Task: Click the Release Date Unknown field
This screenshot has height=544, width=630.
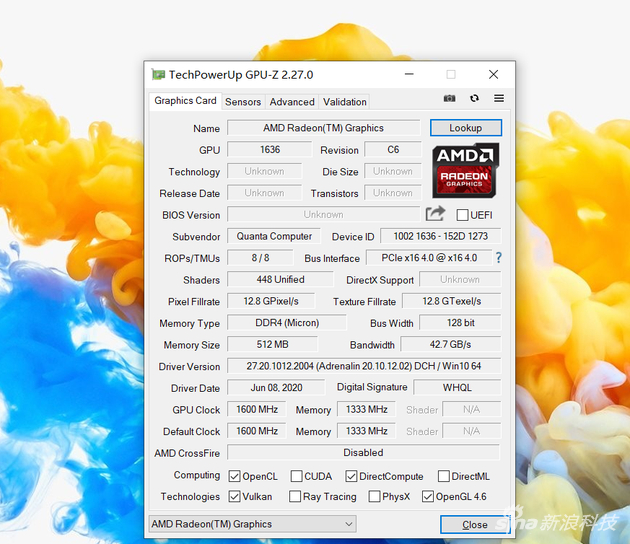Action: (264, 193)
